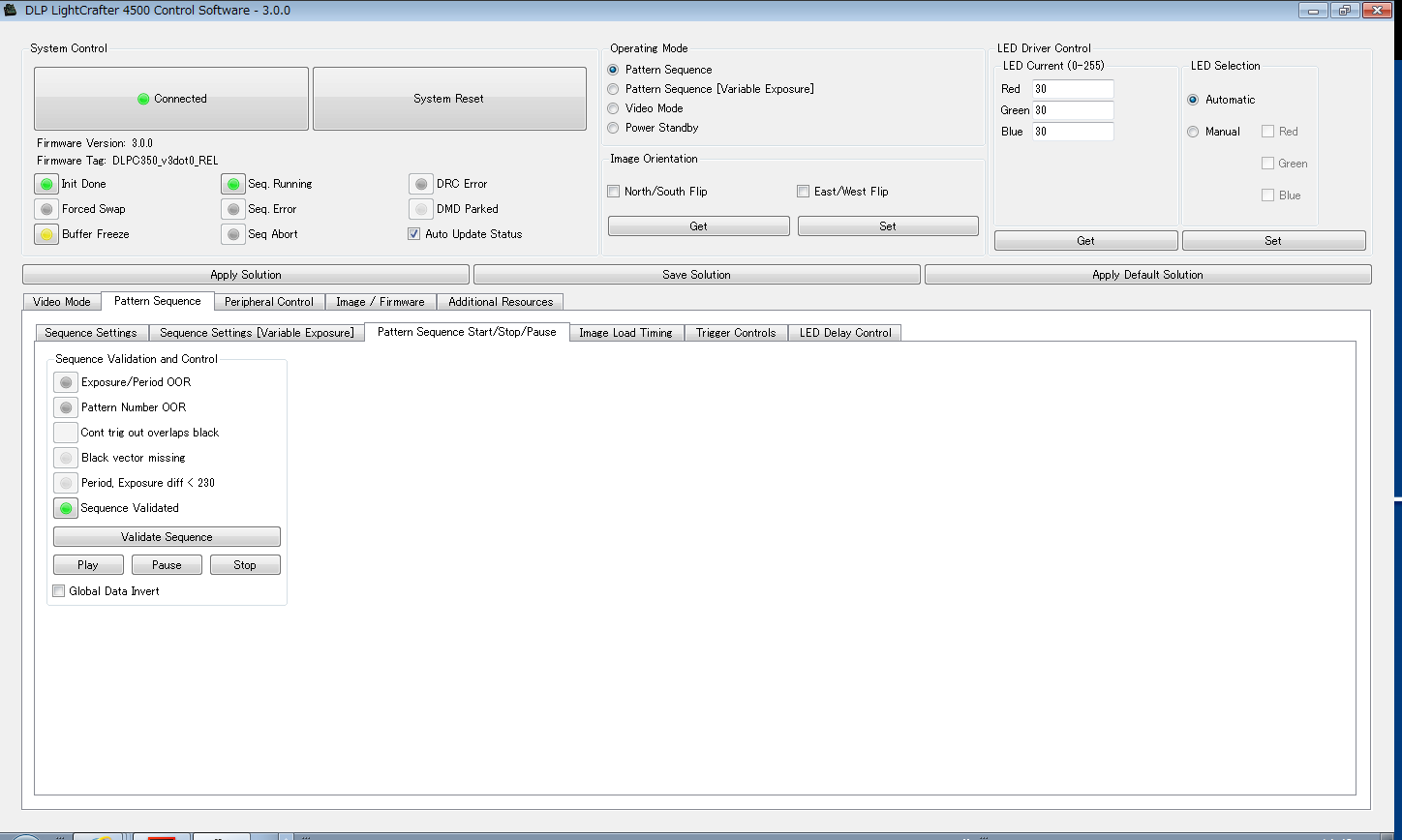Click the Sequence Validated green indicator
The image size is (1402, 840).
click(66, 508)
